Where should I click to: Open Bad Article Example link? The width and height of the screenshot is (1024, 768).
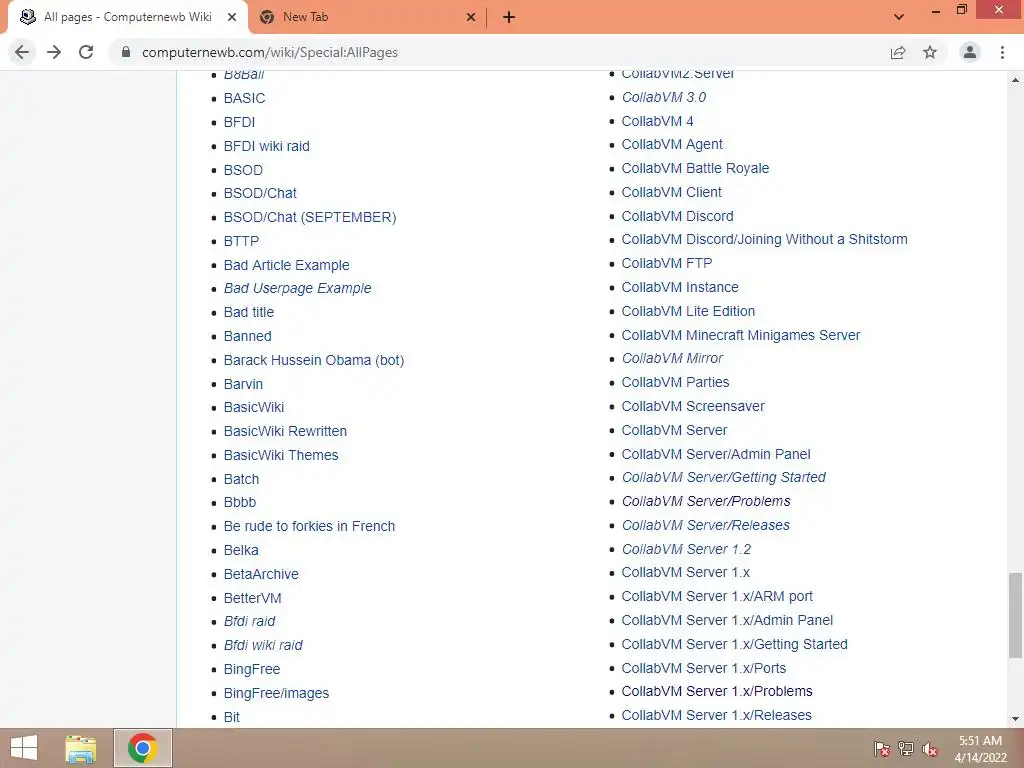point(287,265)
